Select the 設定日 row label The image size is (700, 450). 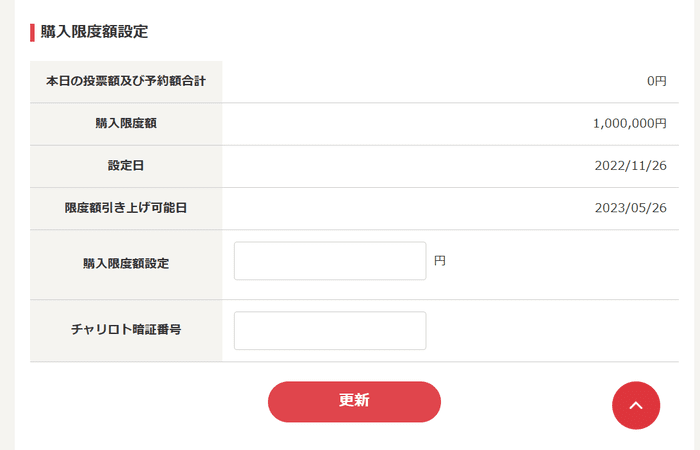tap(126, 166)
